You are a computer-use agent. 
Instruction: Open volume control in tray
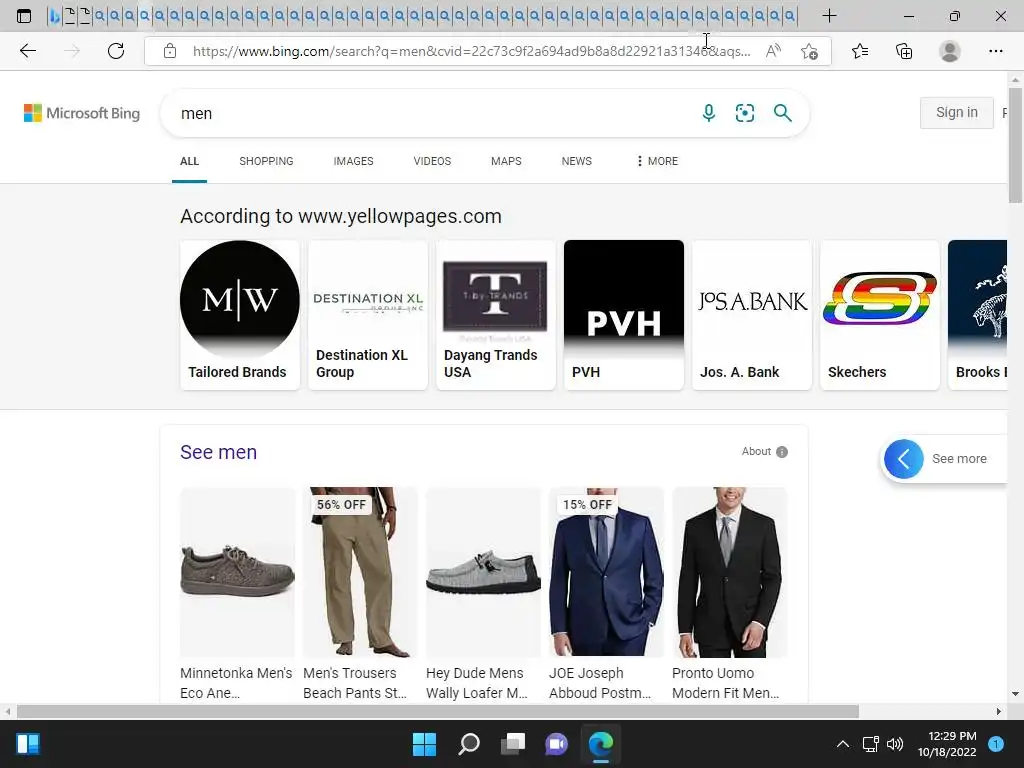click(x=895, y=744)
